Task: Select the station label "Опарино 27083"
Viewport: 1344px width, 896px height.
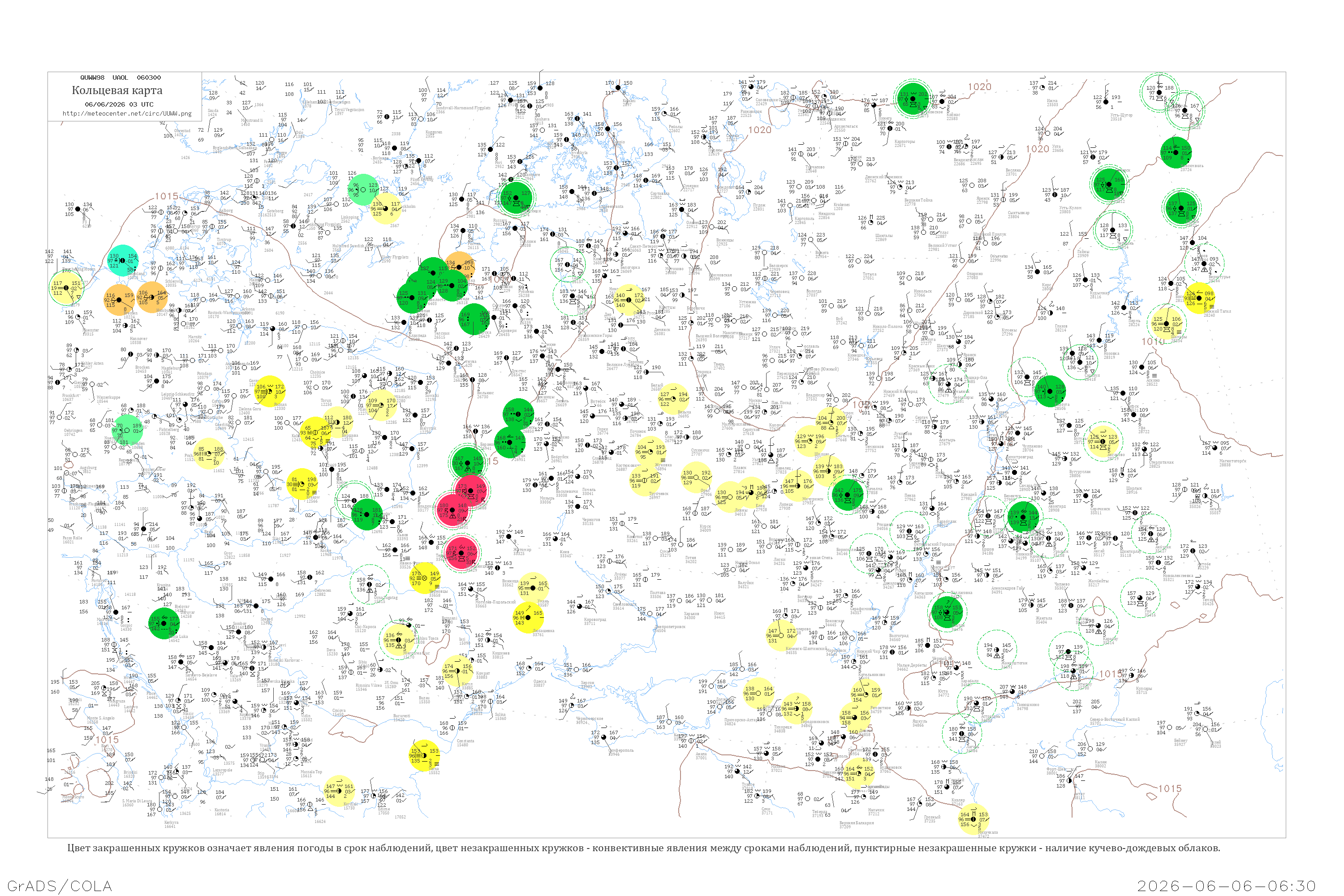Action: click(975, 276)
